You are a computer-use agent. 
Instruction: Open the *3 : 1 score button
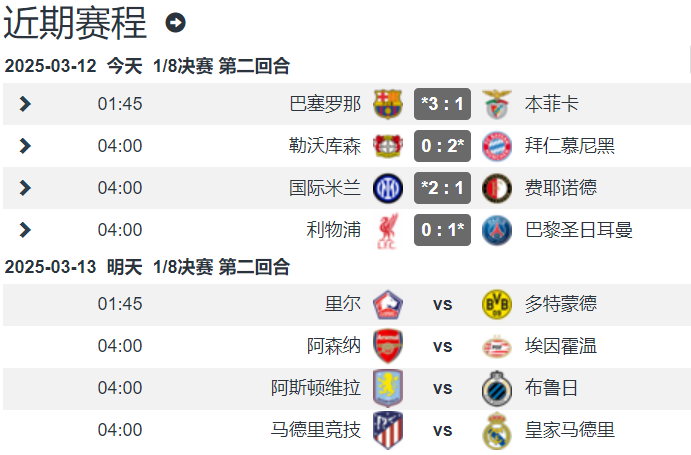442,104
